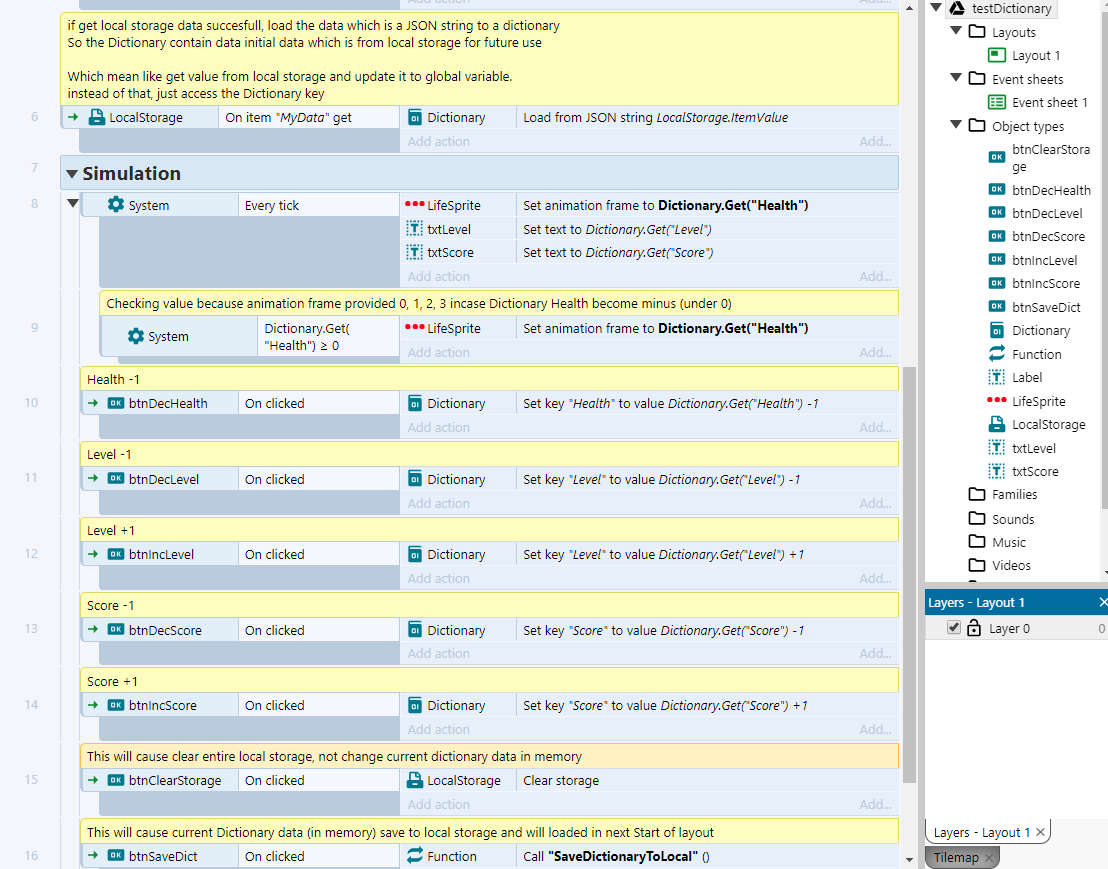Select Layout 1 in the project tree
1108x869 pixels.
pos(1035,55)
